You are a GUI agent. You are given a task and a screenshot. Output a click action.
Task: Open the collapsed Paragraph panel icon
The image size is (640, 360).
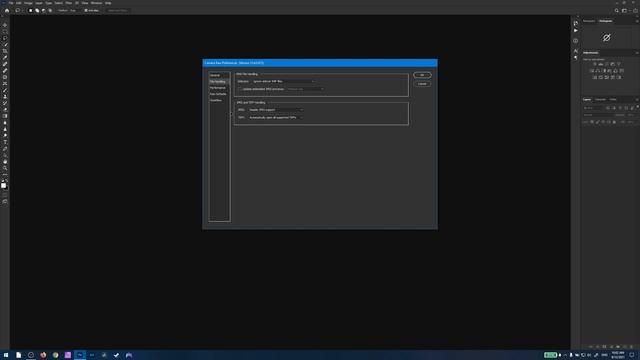pyautogui.click(x=576, y=58)
